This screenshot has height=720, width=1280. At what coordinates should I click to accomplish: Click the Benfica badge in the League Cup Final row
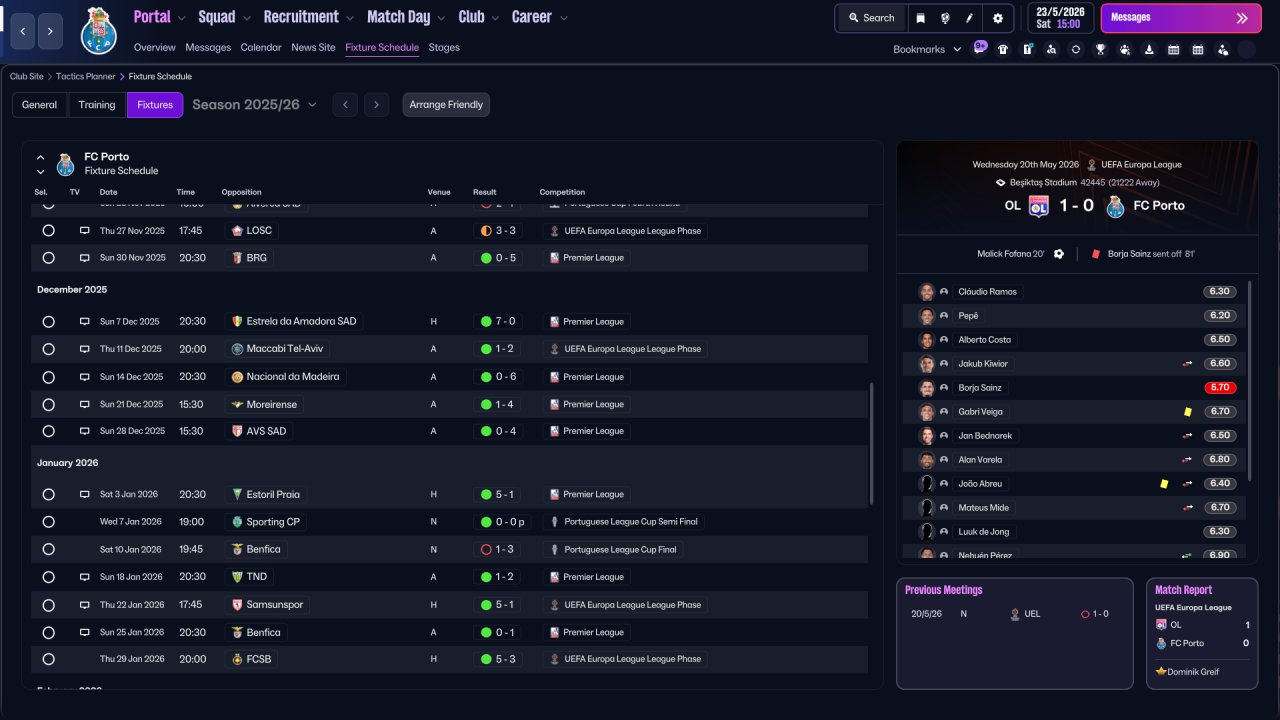click(x=237, y=549)
